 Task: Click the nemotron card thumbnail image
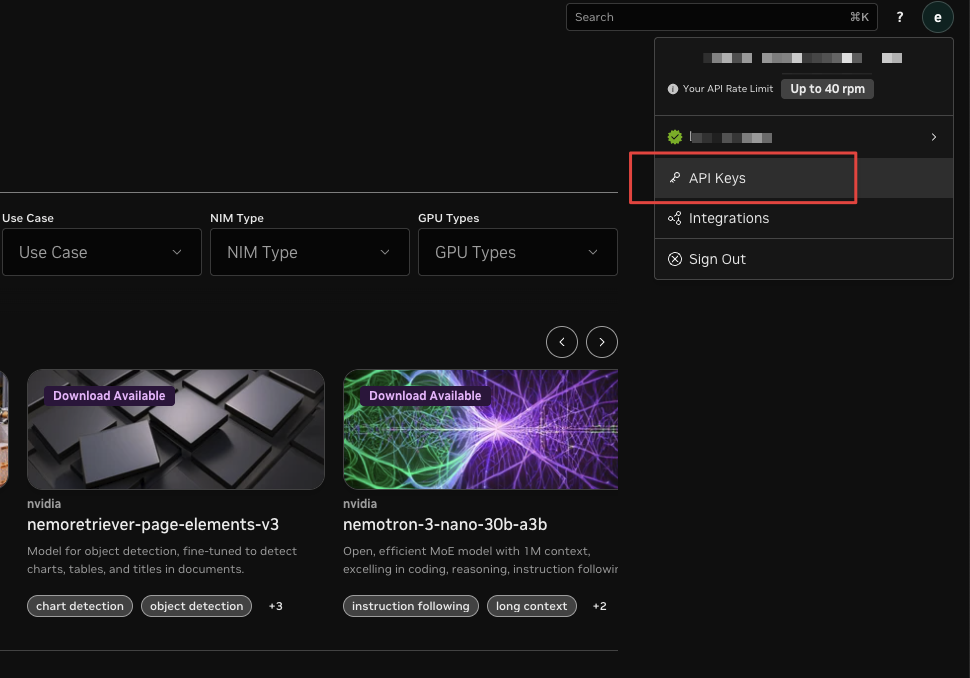click(x=481, y=429)
